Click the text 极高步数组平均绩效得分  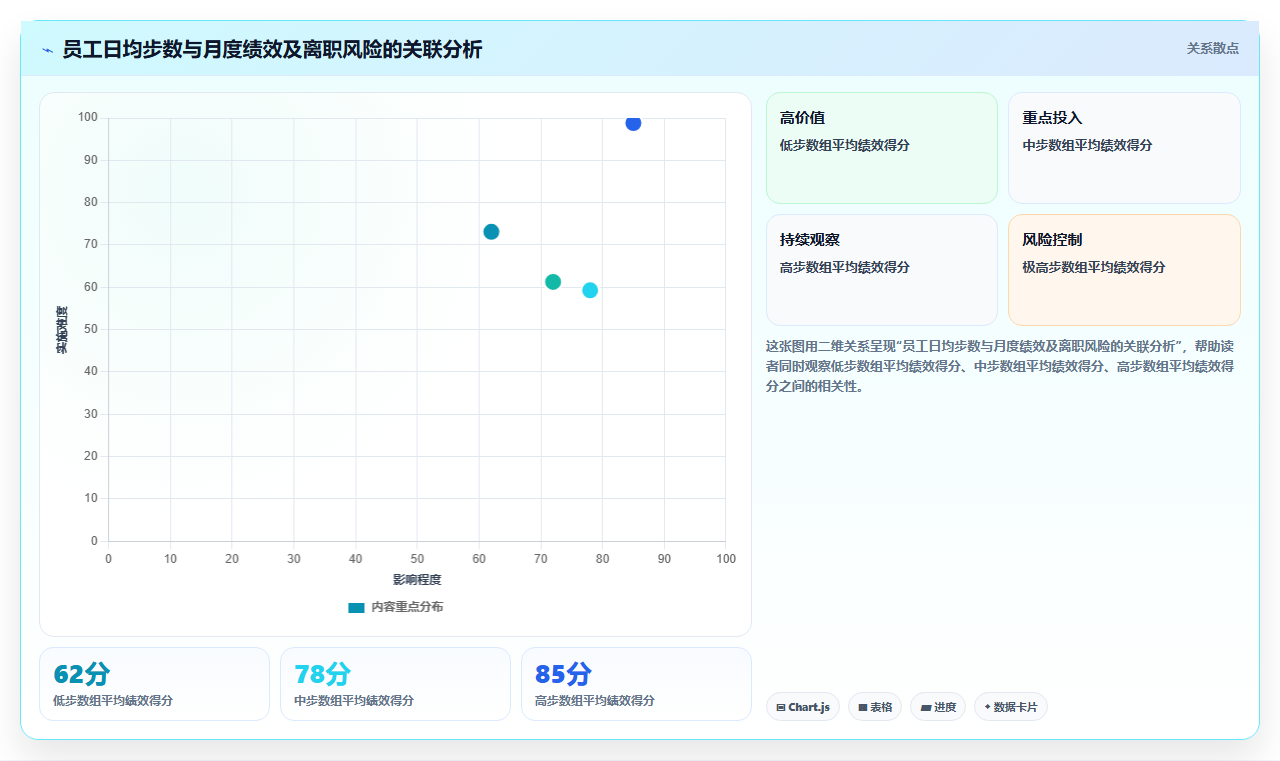pos(1094,267)
